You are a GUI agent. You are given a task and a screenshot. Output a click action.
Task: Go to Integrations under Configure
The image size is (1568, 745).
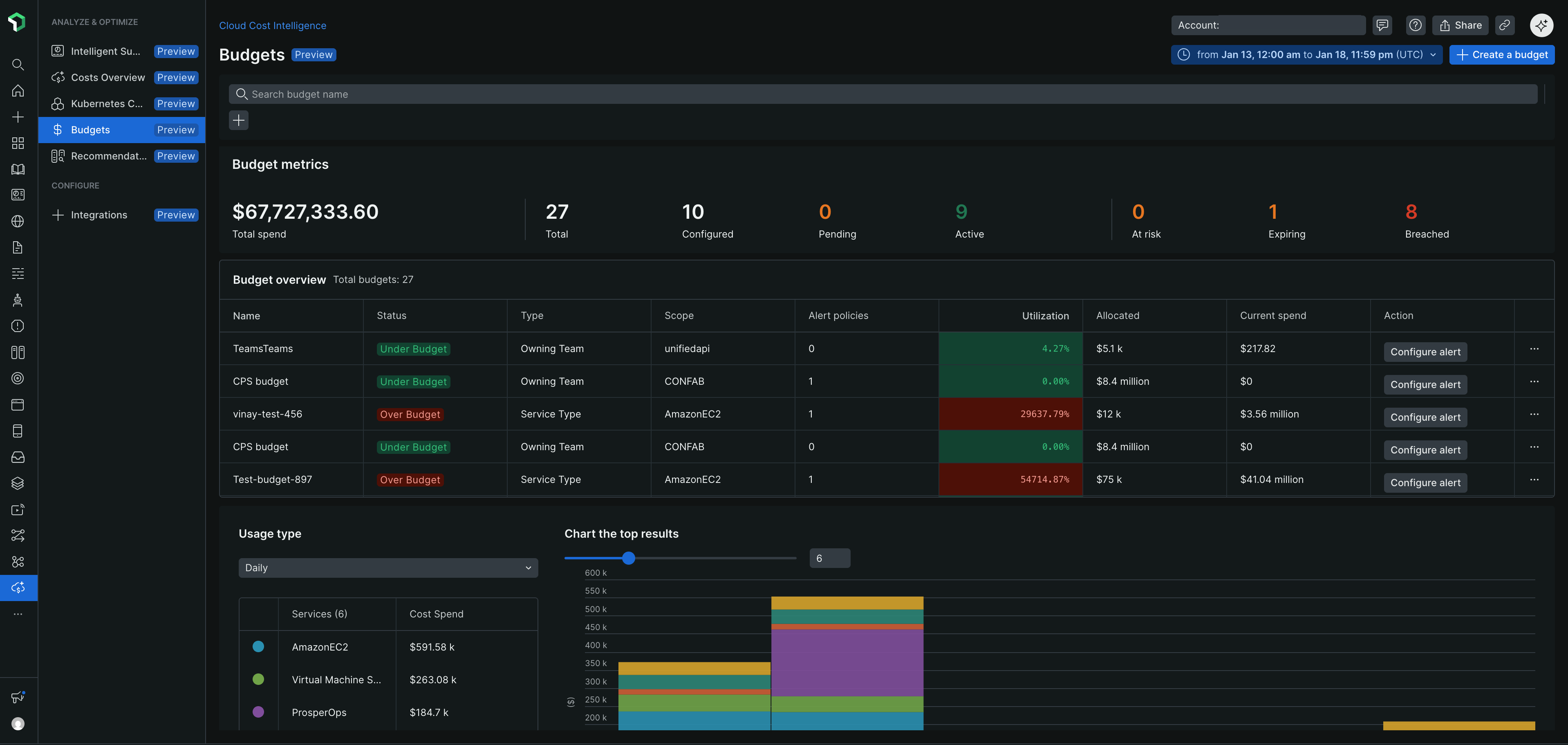click(x=99, y=215)
